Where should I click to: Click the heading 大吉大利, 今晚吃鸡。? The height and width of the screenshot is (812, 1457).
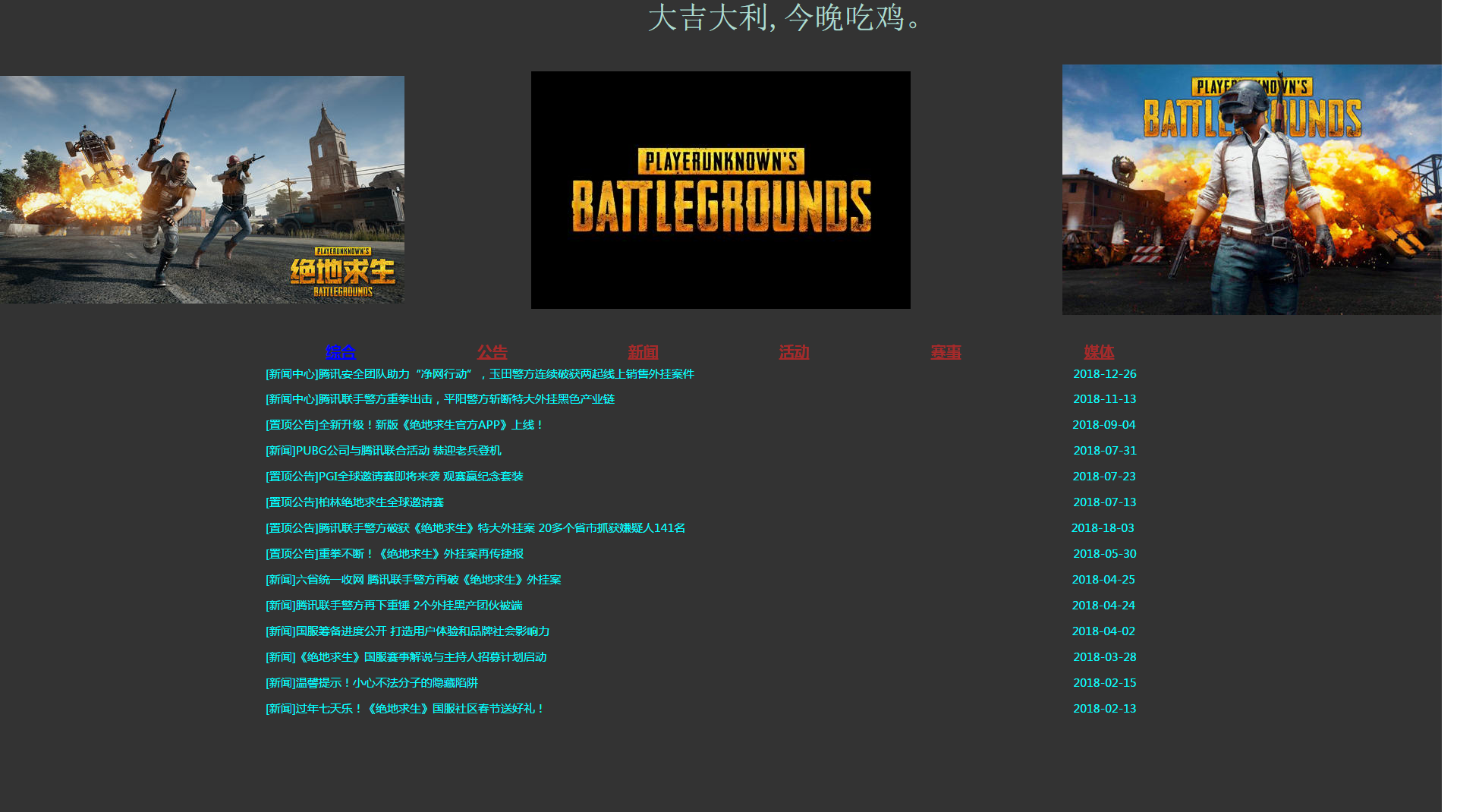click(785, 17)
